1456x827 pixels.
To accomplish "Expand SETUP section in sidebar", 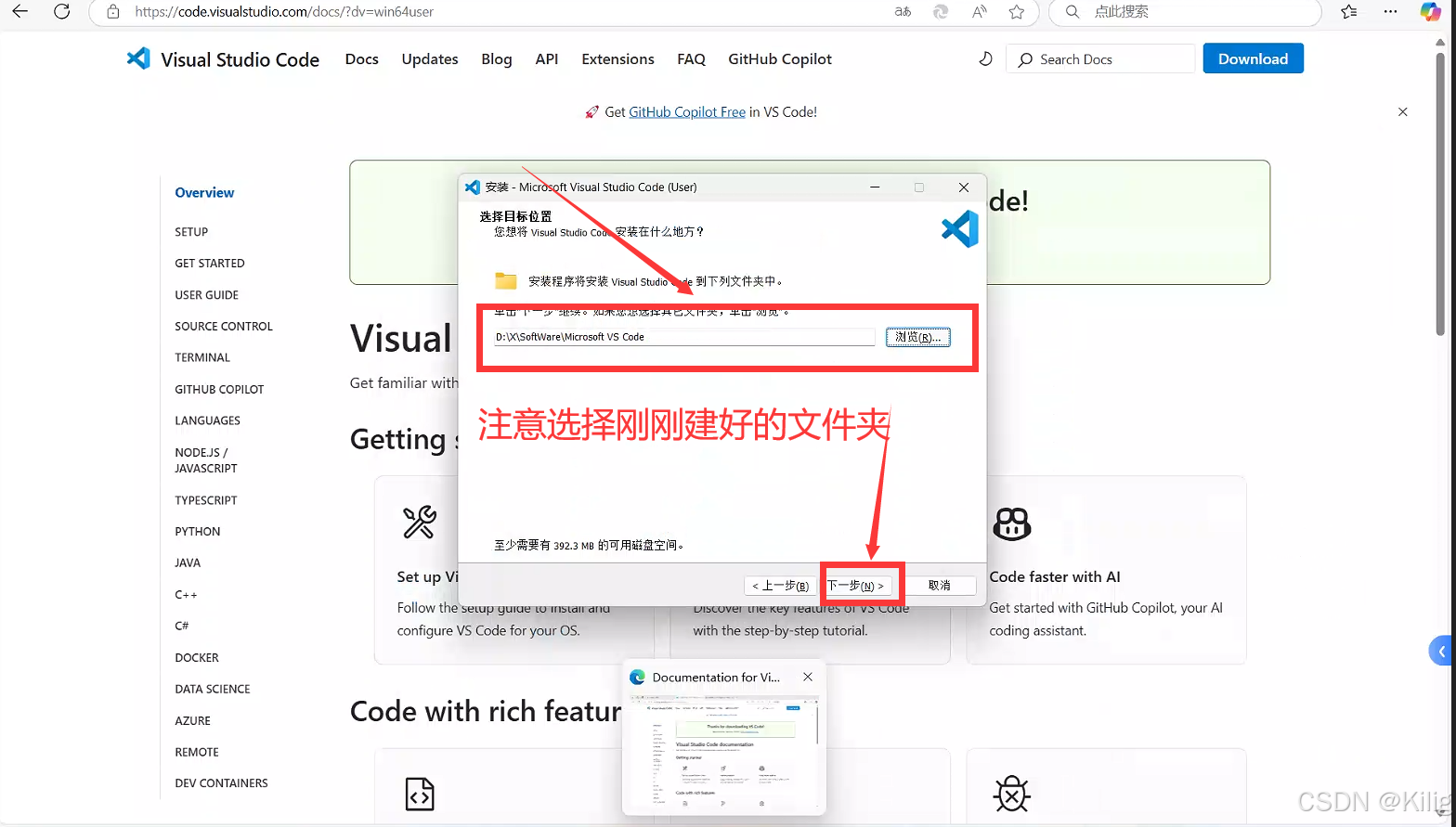I will [x=191, y=232].
